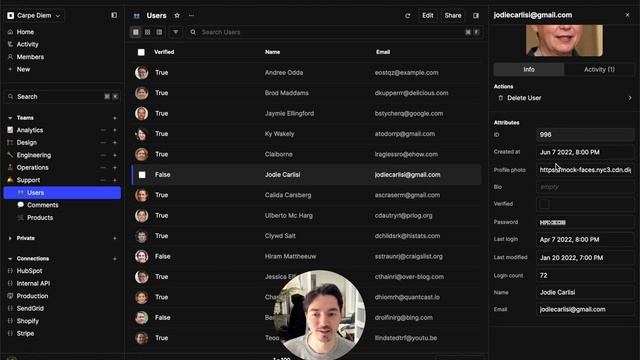
Task: Expand the Private section
Action: click(x=10, y=238)
